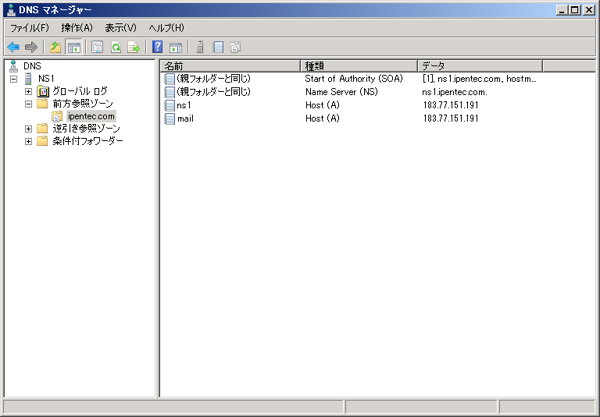
Task: Click the 条件付フォワーダー folder icon
Action: point(42,141)
